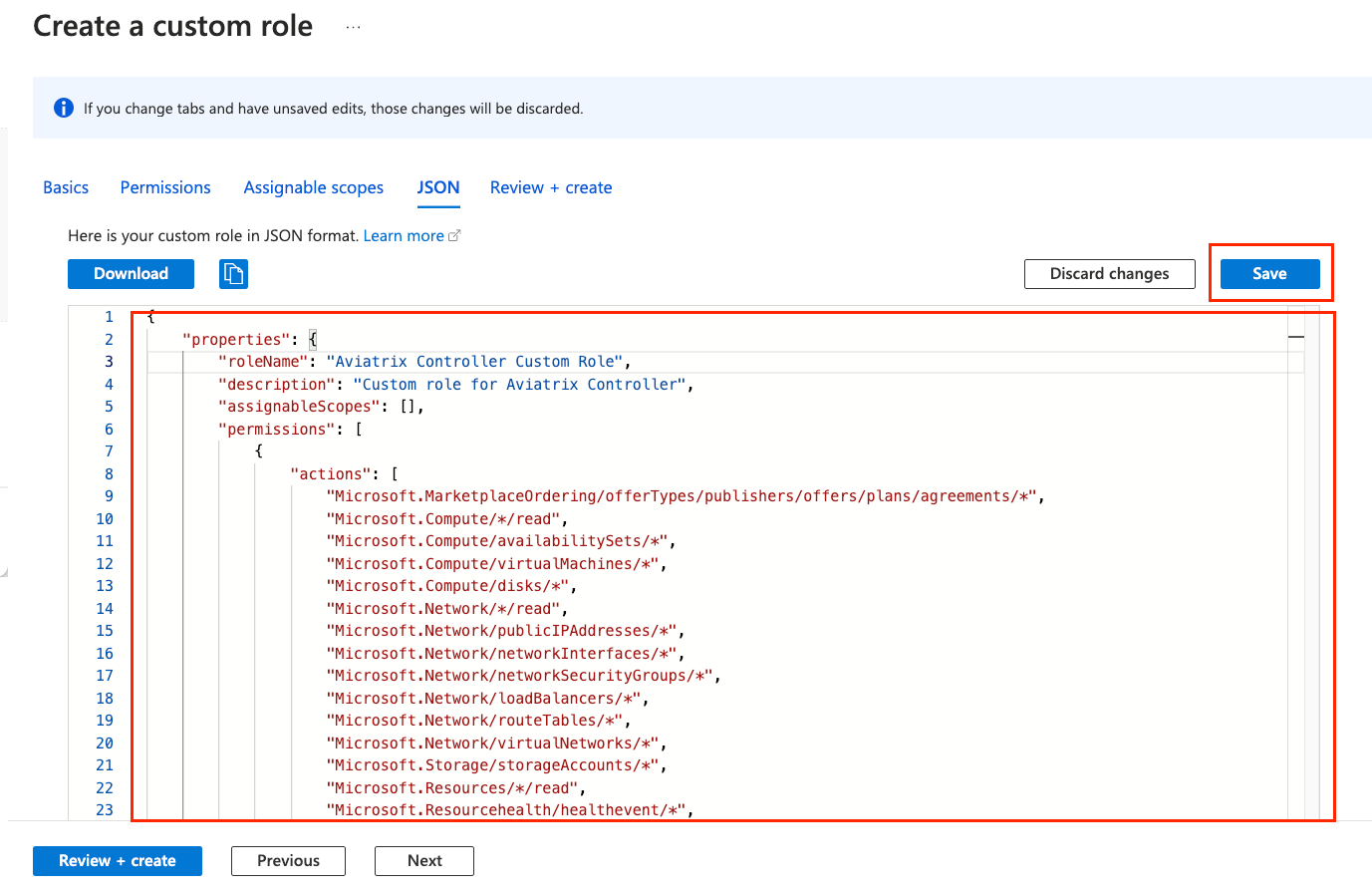Select the JSON tab

tap(438, 187)
